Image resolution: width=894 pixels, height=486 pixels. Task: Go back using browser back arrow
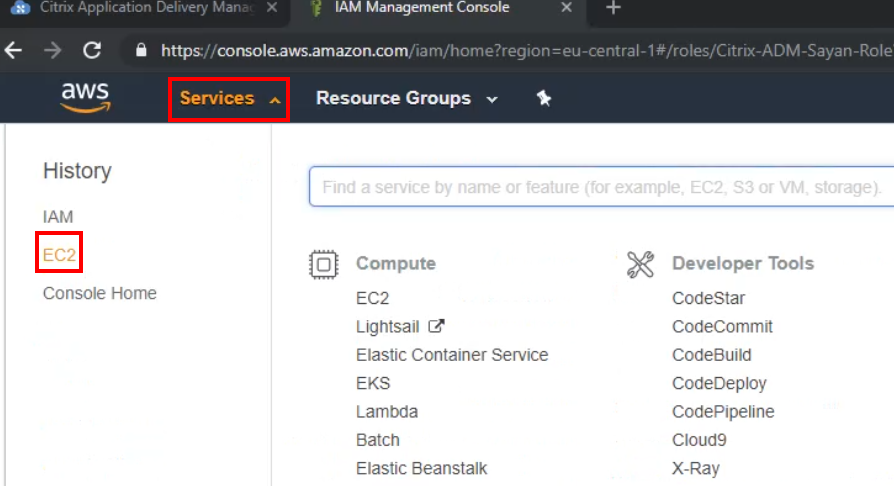click(x=14, y=50)
